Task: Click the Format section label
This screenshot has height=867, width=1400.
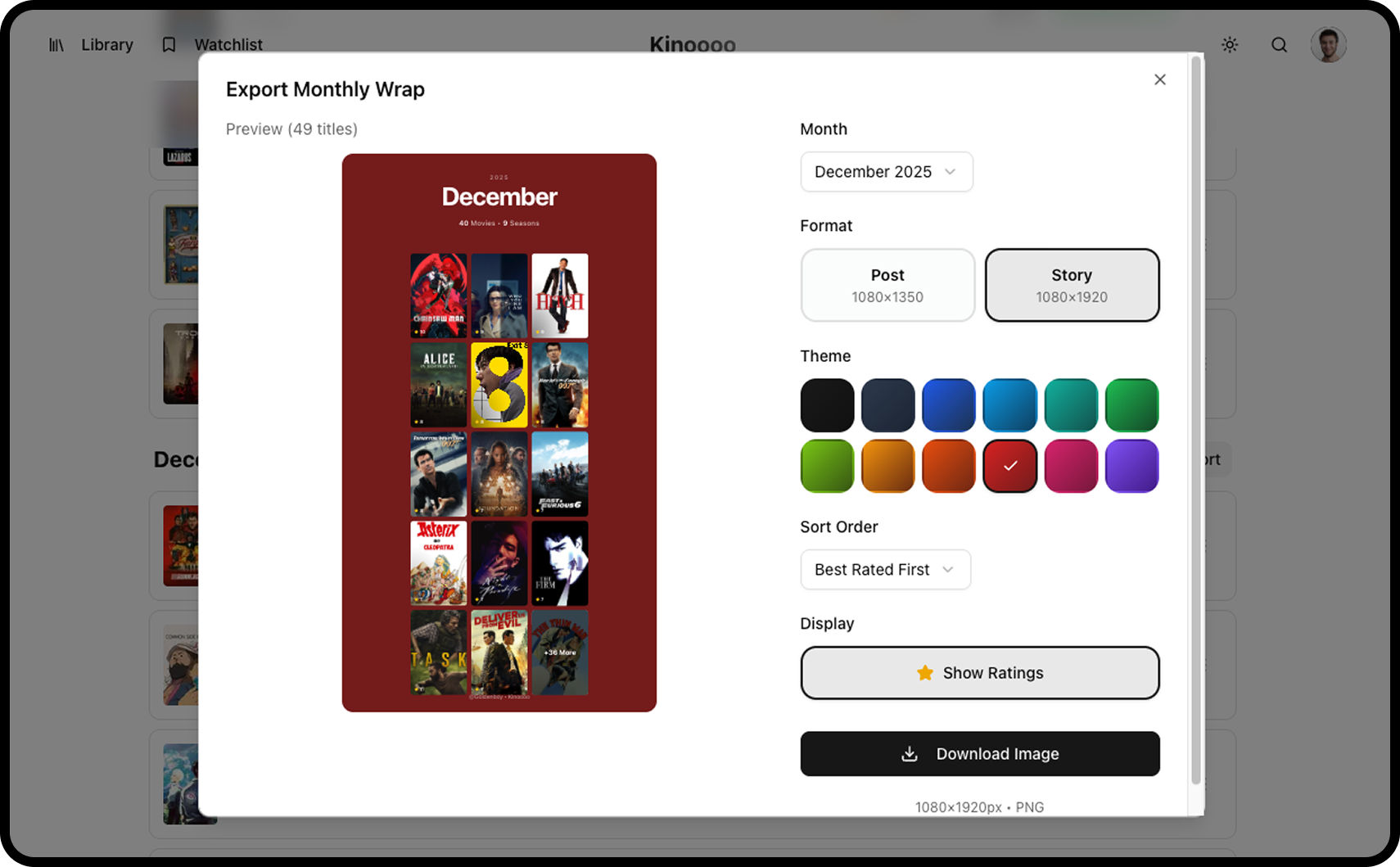Action: [826, 226]
